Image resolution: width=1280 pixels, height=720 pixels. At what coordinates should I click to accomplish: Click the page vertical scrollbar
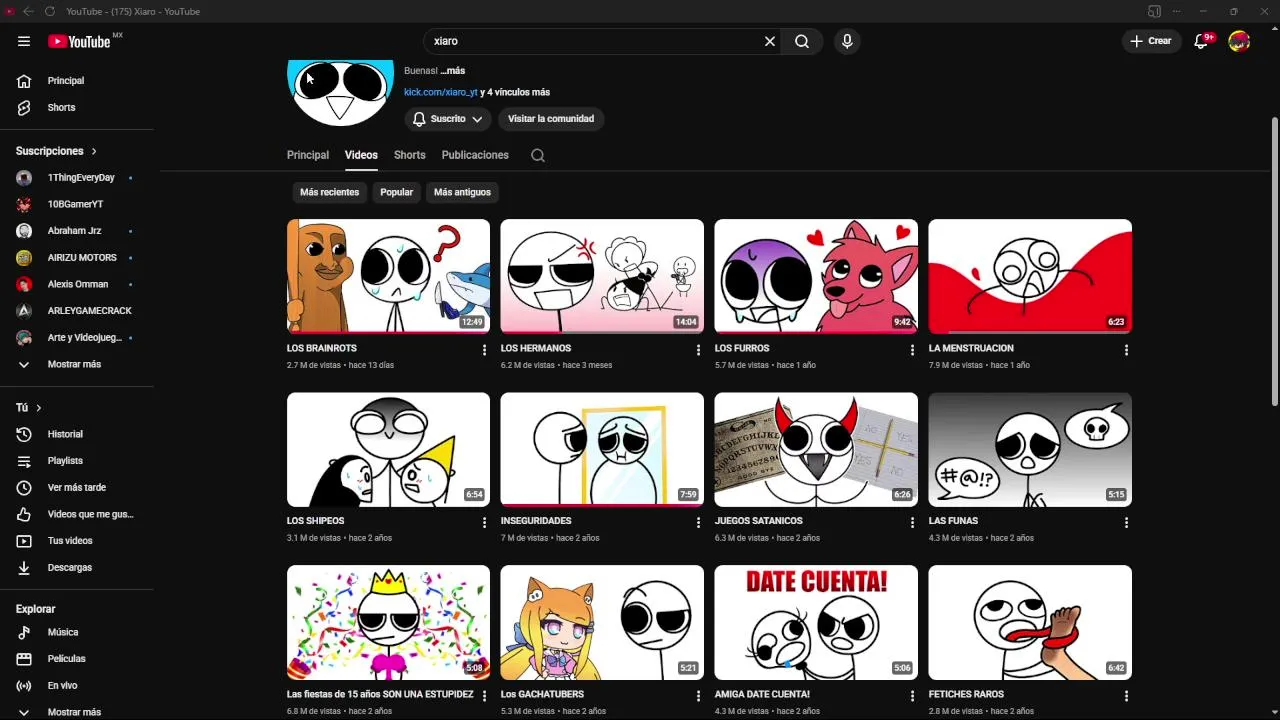(1274, 260)
